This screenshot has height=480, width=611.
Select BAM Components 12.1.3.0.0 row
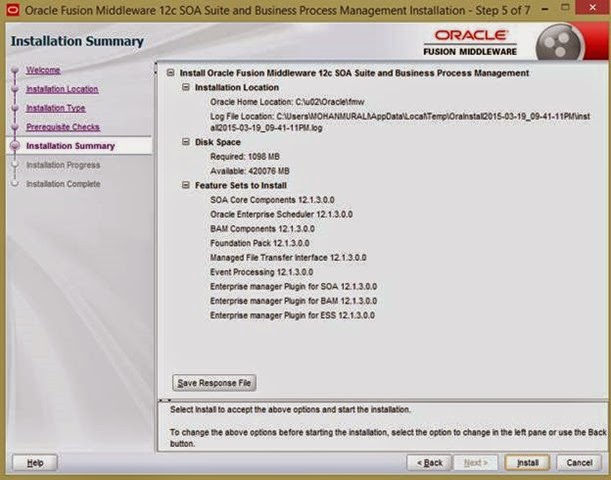tap(262, 229)
